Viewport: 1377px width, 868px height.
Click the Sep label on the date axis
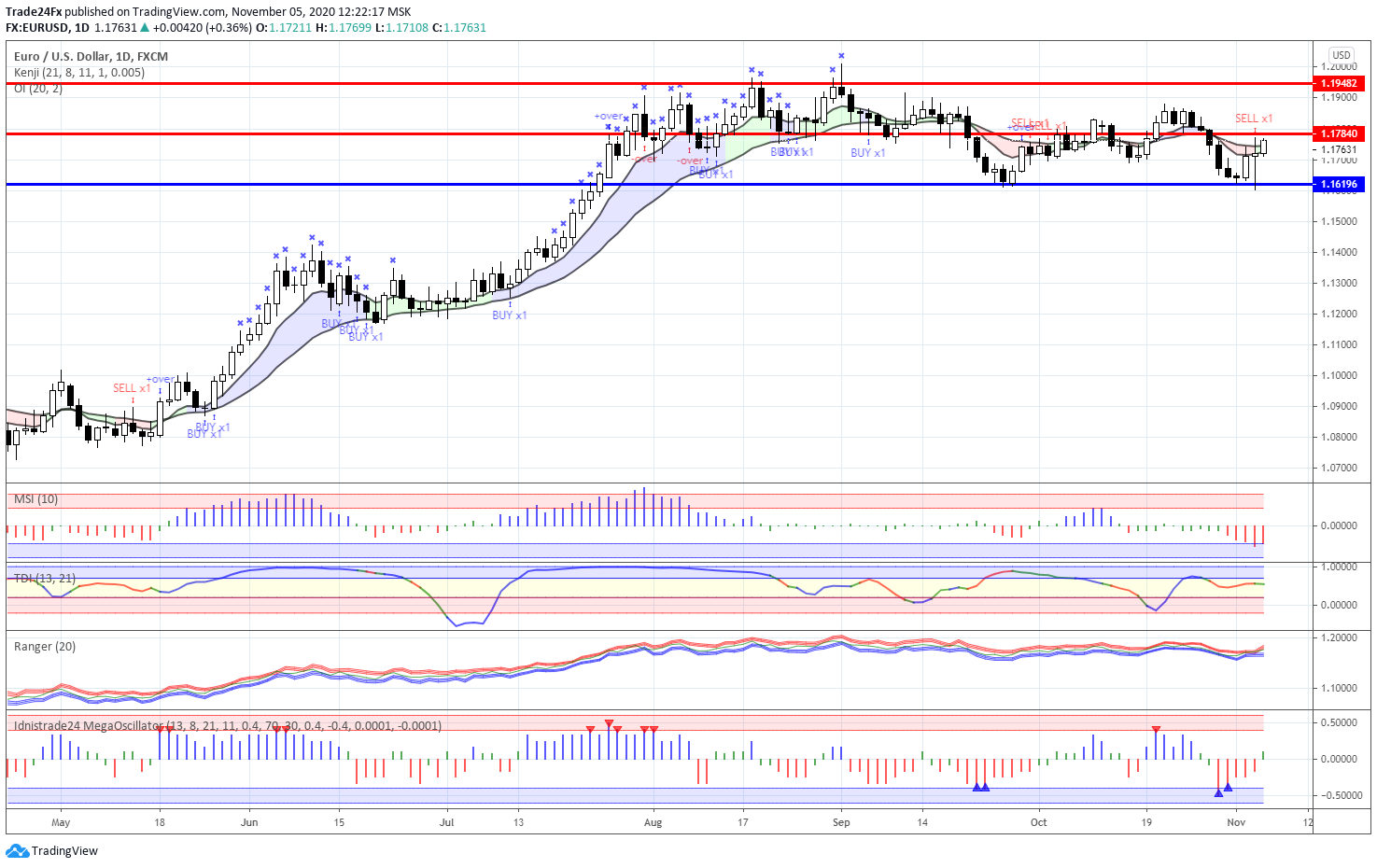pyautogui.click(x=841, y=822)
